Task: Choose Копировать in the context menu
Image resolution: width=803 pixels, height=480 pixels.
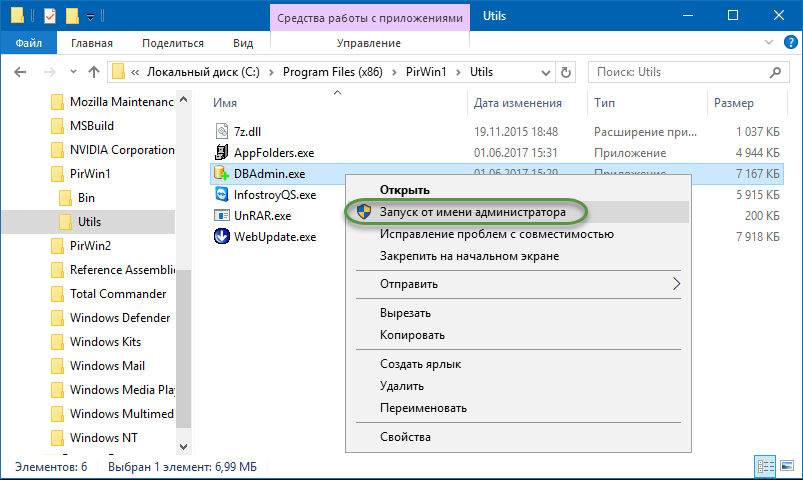Action: point(518,335)
